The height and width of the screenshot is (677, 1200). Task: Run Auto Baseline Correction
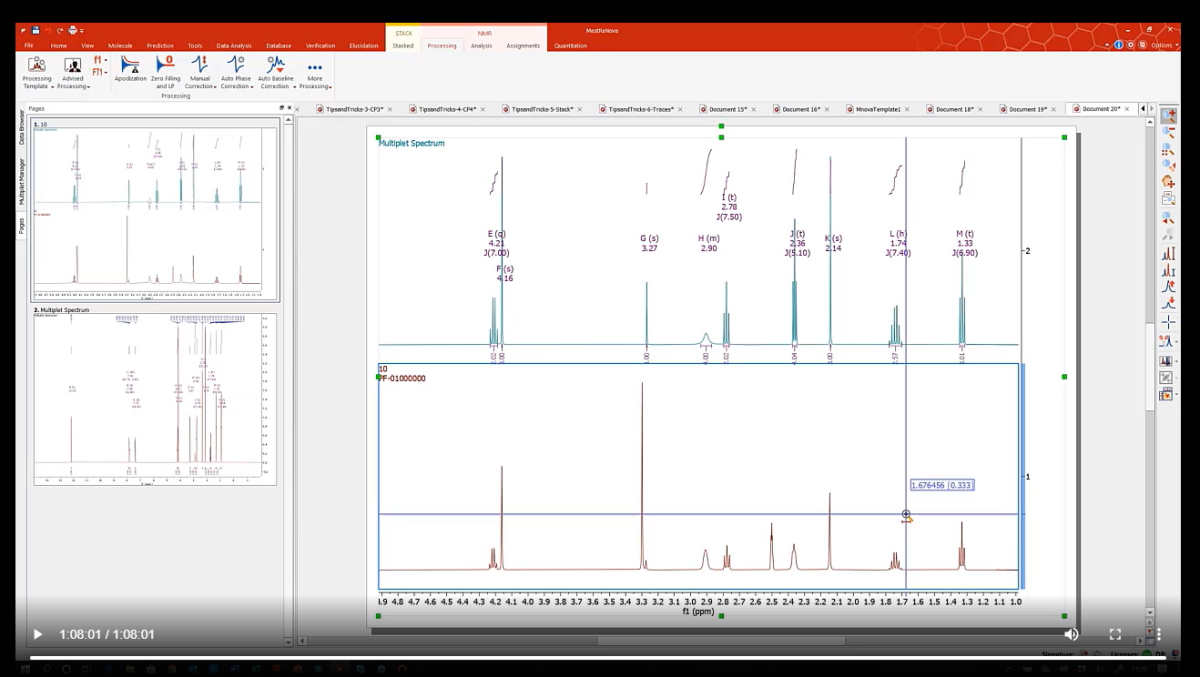[275, 73]
